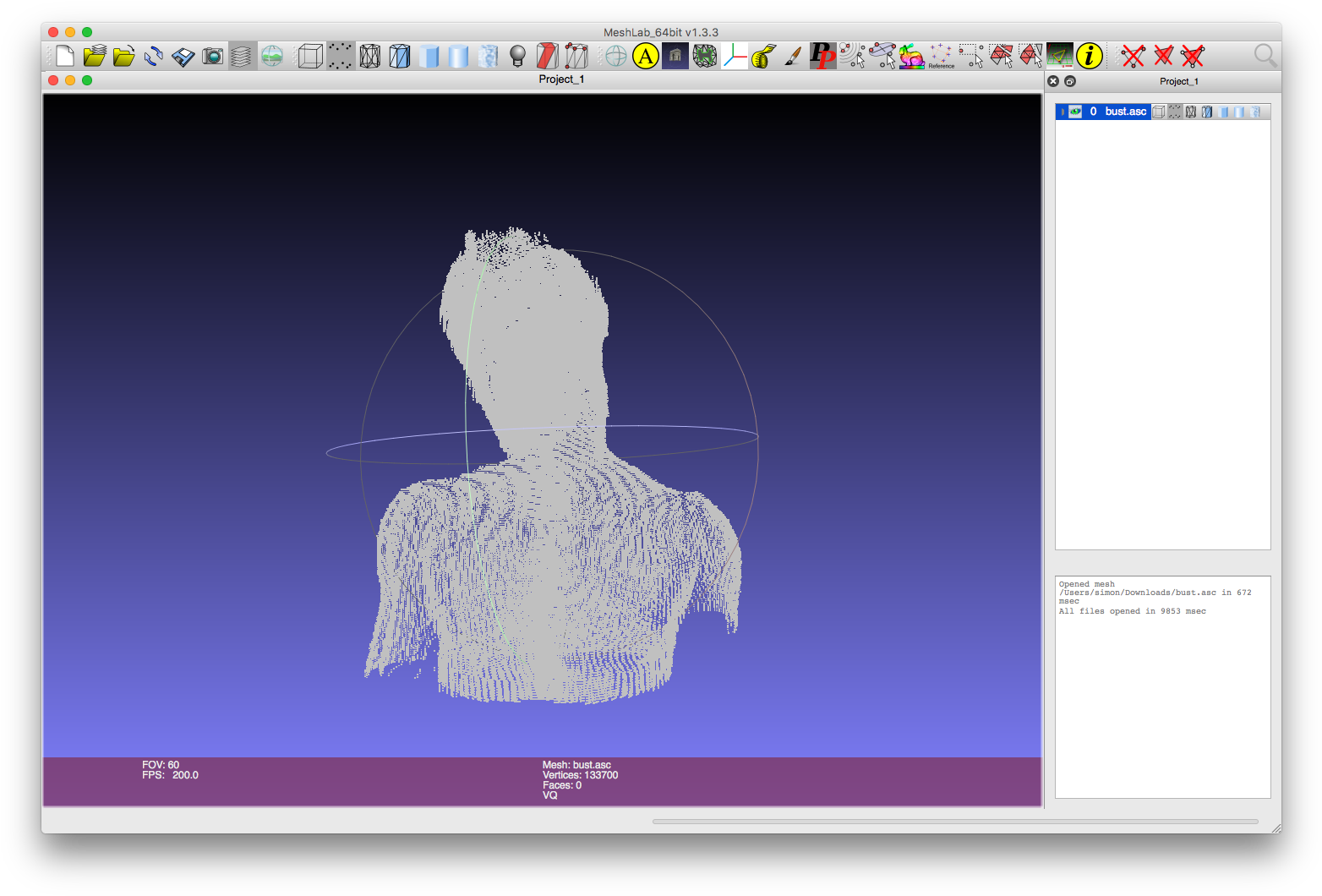Show raster mode globe icon
1322x896 pixels.
(271, 57)
